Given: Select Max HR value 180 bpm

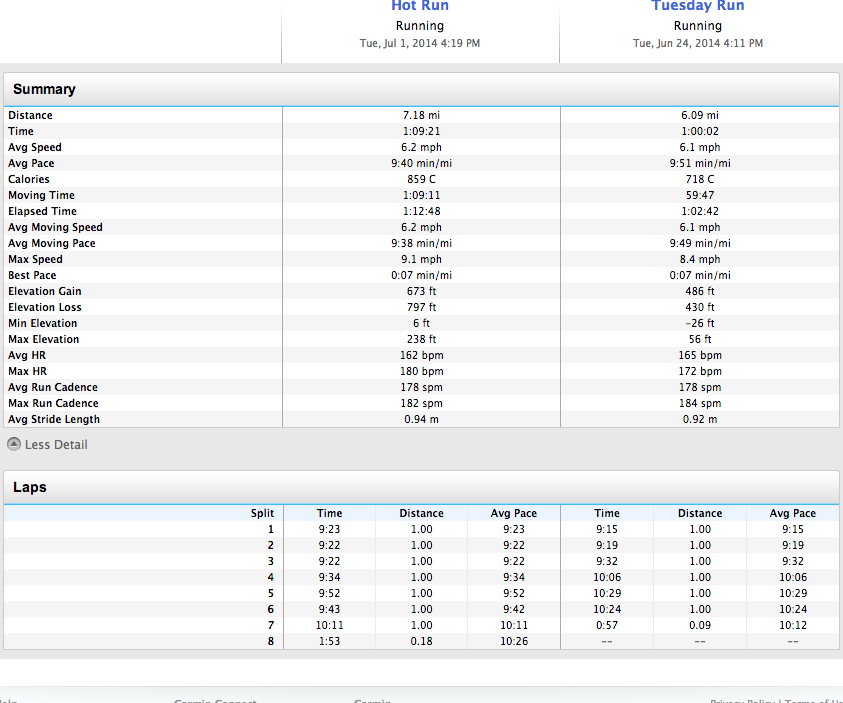Looking at the screenshot, I should pyautogui.click(x=421, y=371).
